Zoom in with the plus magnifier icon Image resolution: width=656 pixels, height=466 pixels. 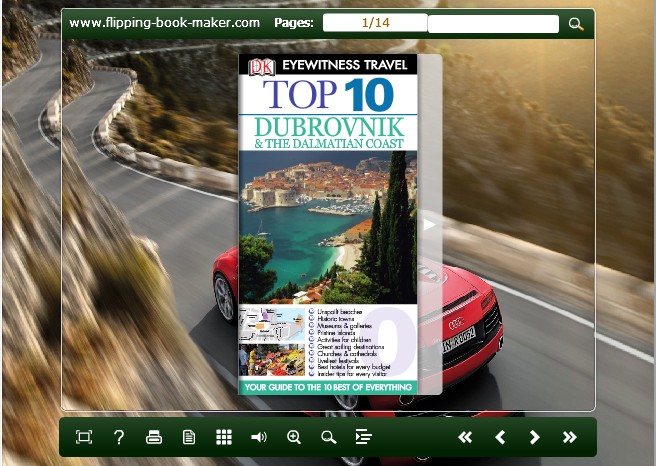point(294,437)
